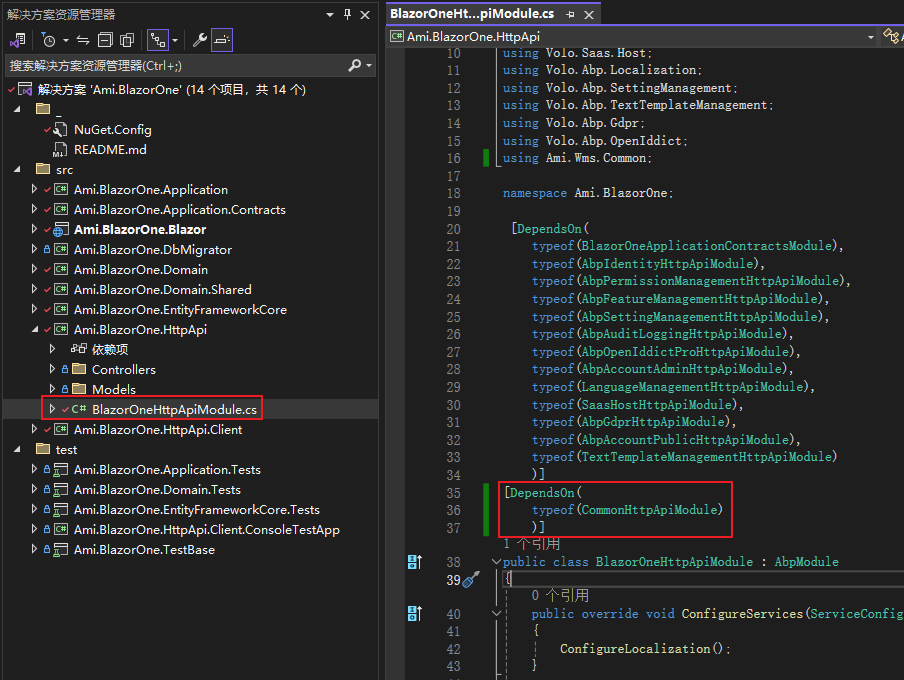Collapse the Ami.BlazorOne.HttpApi project node
904x680 pixels.
(x=34, y=329)
